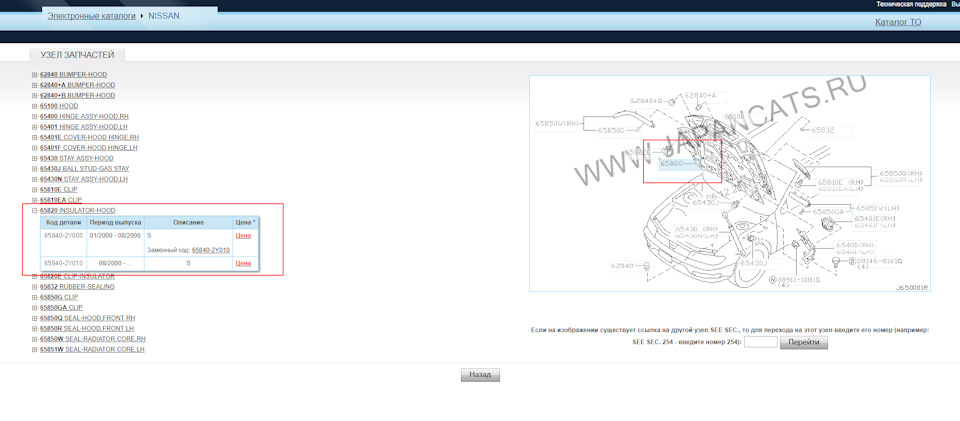Open the Каталог ТО link
Image resolution: width=960 pixels, height=421 pixels.
tap(898, 22)
